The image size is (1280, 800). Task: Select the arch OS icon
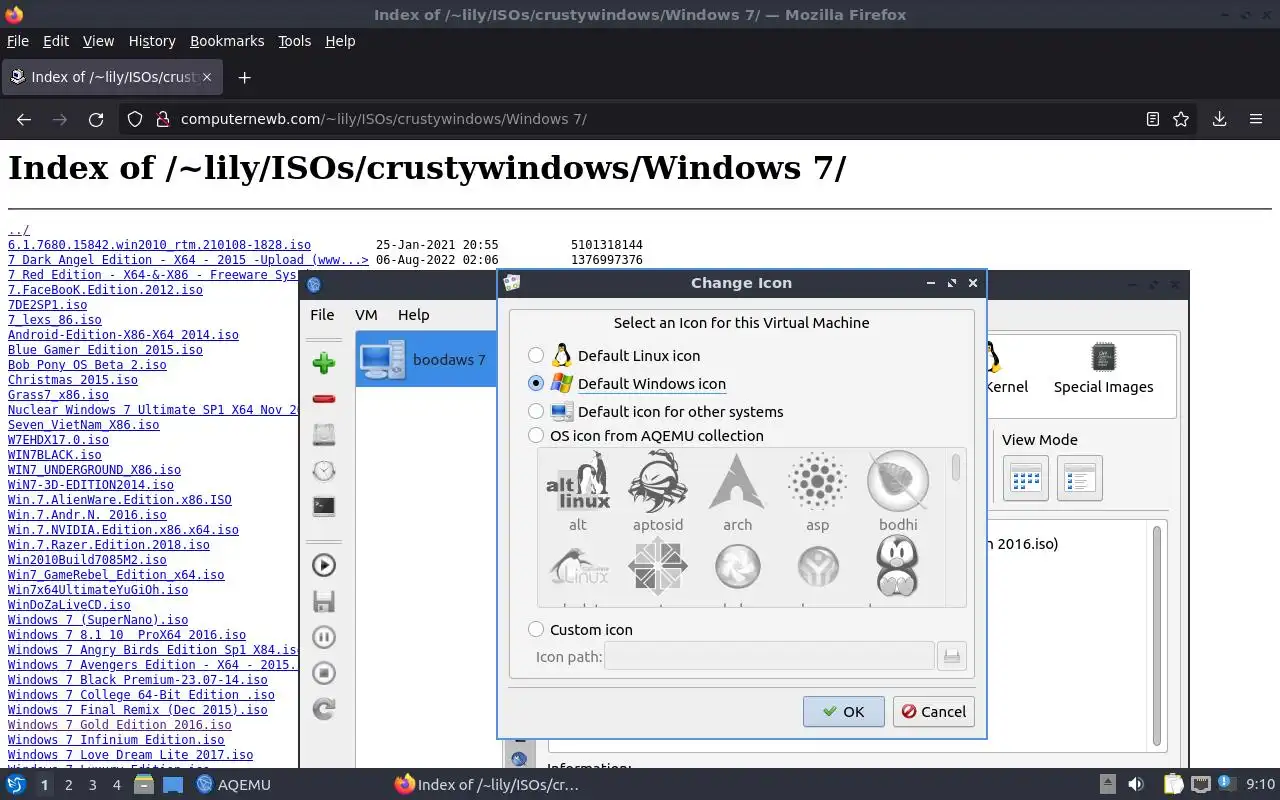pyautogui.click(x=738, y=491)
